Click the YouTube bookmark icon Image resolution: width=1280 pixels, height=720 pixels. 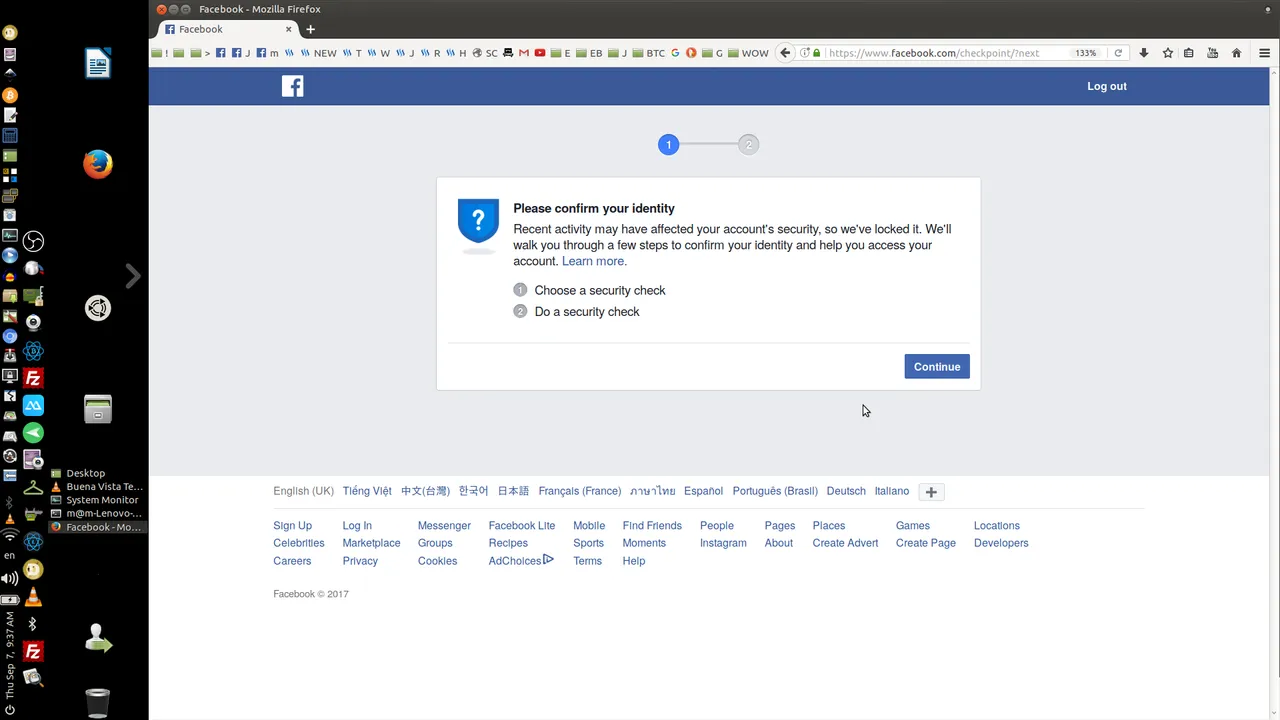(540, 53)
